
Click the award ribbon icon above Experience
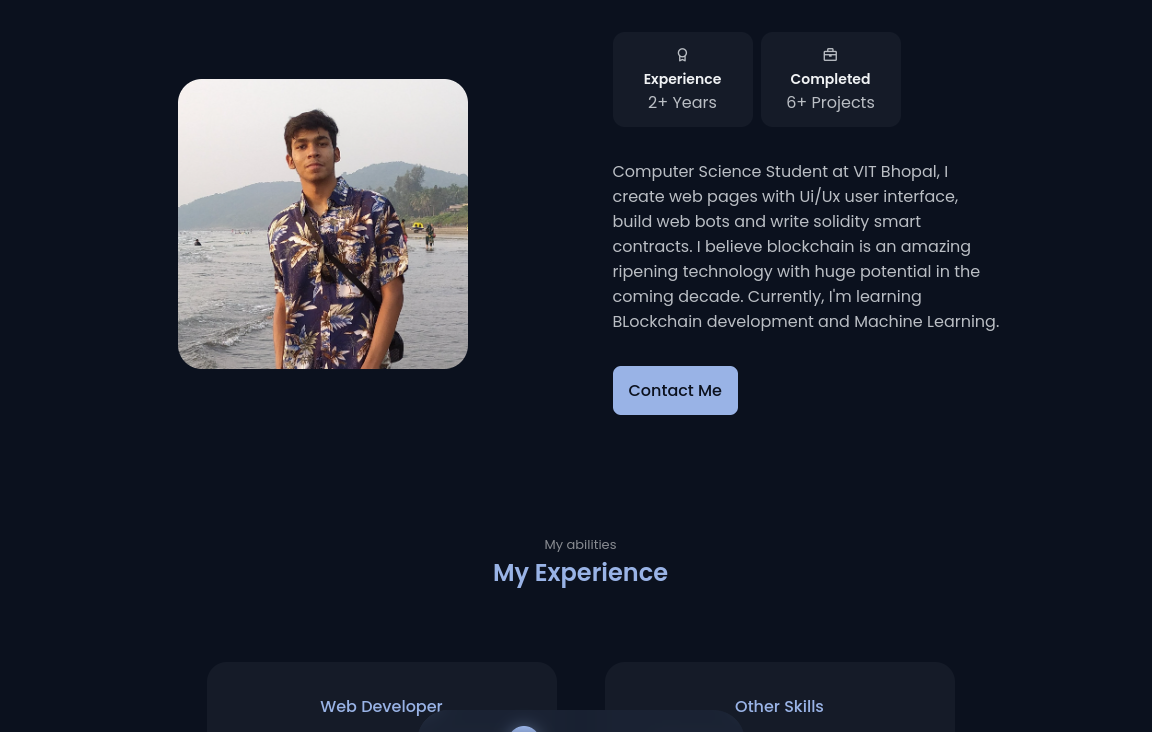pyautogui.click(x=682, y=55)
